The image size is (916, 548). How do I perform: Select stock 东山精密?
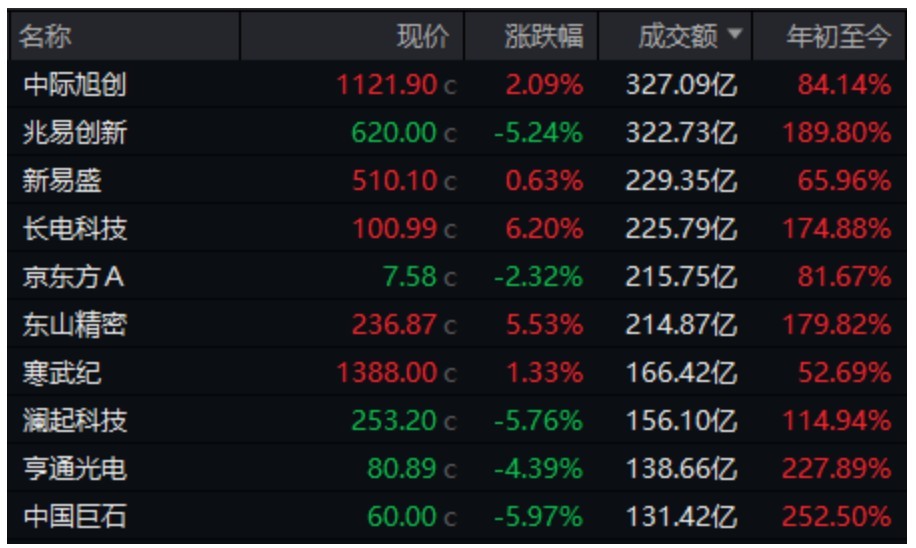click(75, 324)
